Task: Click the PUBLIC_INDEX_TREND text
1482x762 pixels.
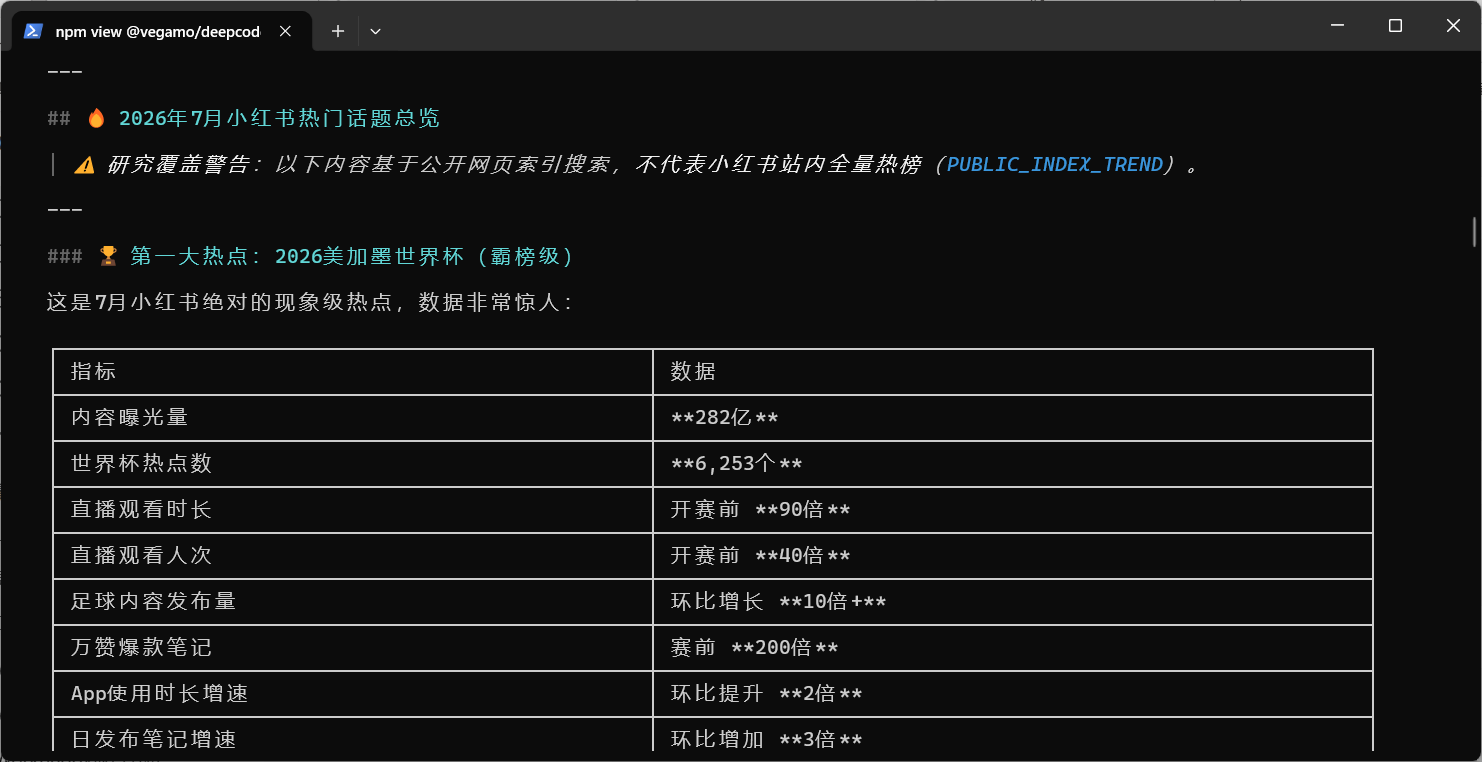Action: click(1054, 164)
